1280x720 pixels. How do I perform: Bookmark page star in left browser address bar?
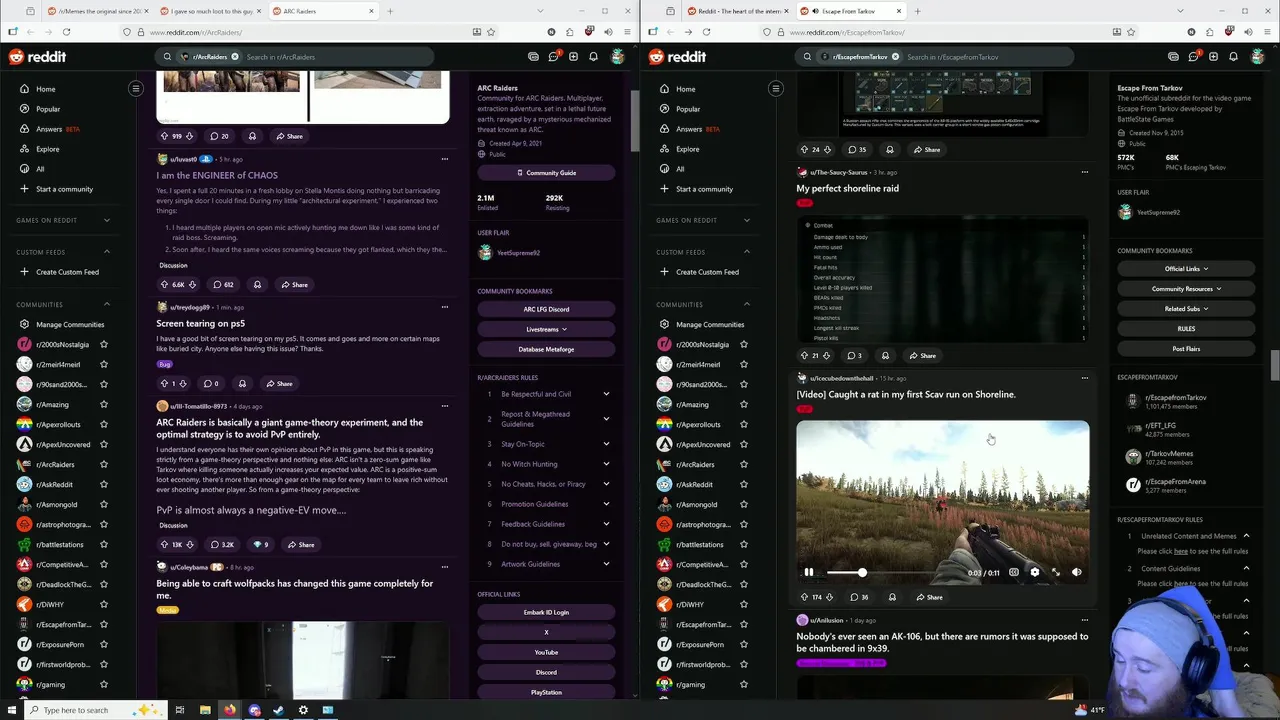pyautogui.click(x=491, y=32)
